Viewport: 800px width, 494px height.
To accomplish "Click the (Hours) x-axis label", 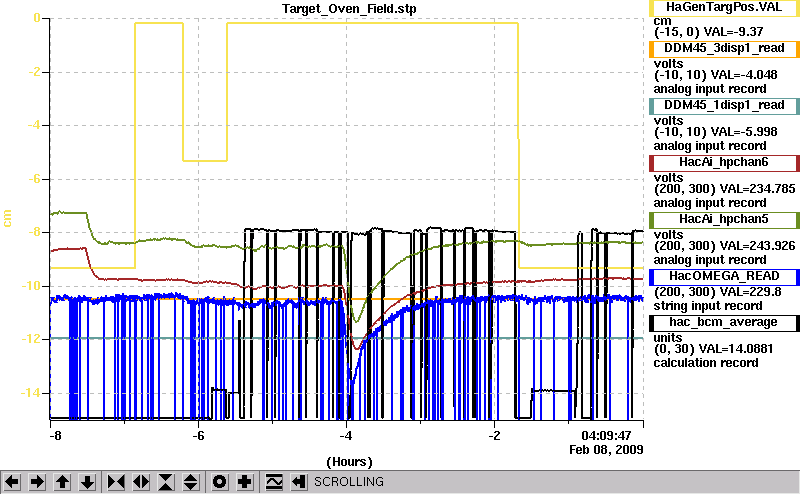I will point(349,462).
